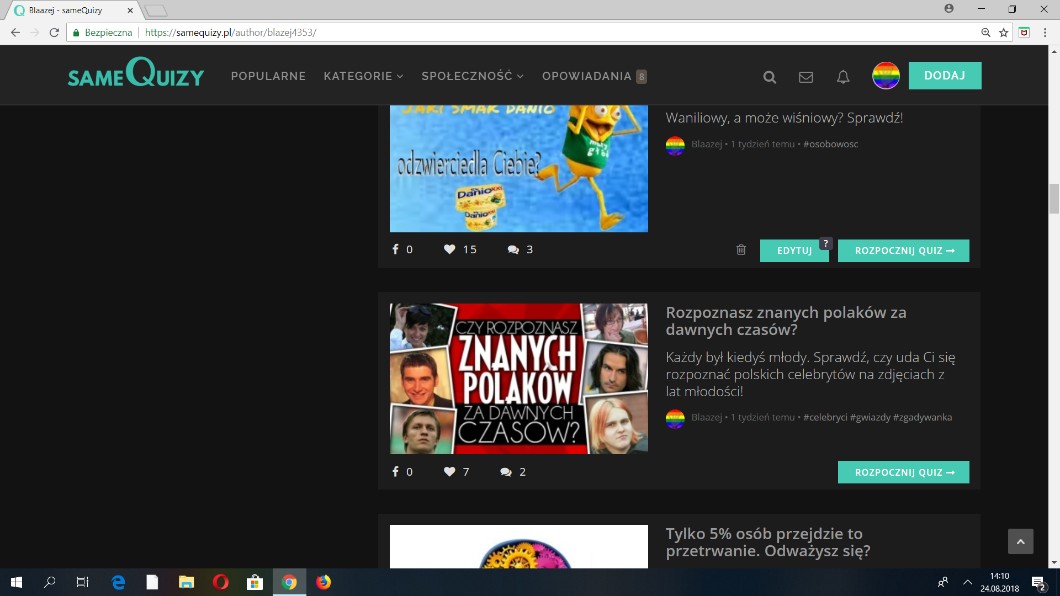The width and height of the screenshot is (1060, 596).
Task: Click the rainbow profile avatar in header
Action: [x=886, y=76]
